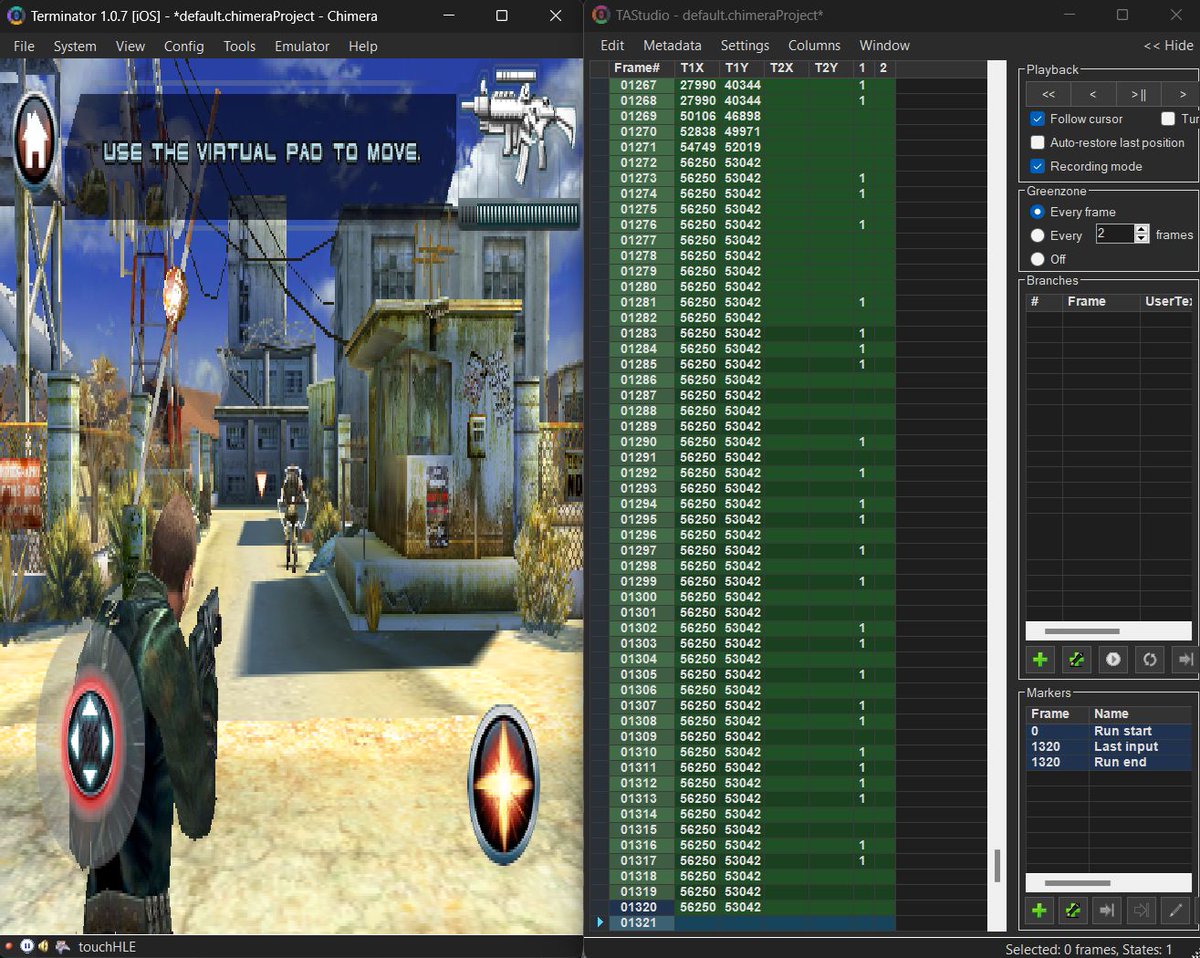Image resolution: width=1200 pixels, height=958 pixels.
Task: Tap the home icon in the game view
Action: click(33, 142)
